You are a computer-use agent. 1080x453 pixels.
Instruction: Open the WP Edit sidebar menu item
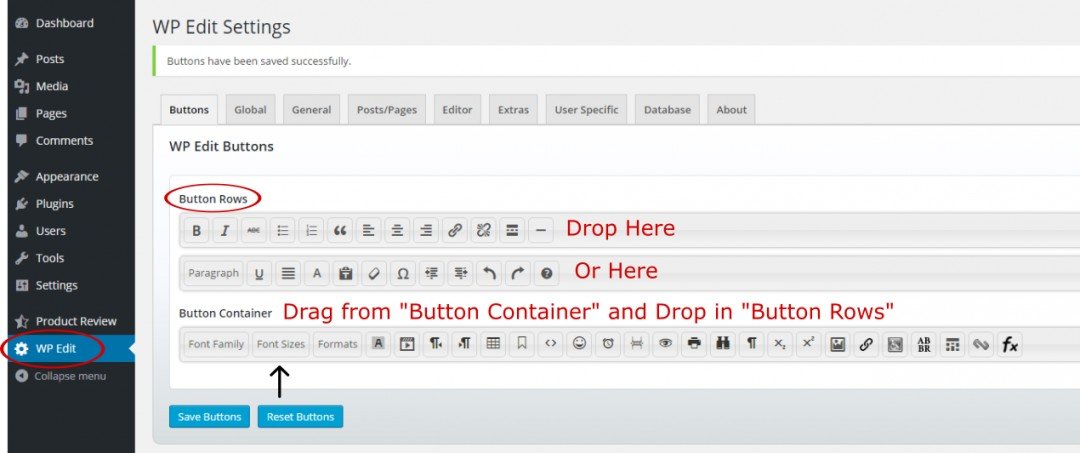pyautogui.click(x=72, y=348)
